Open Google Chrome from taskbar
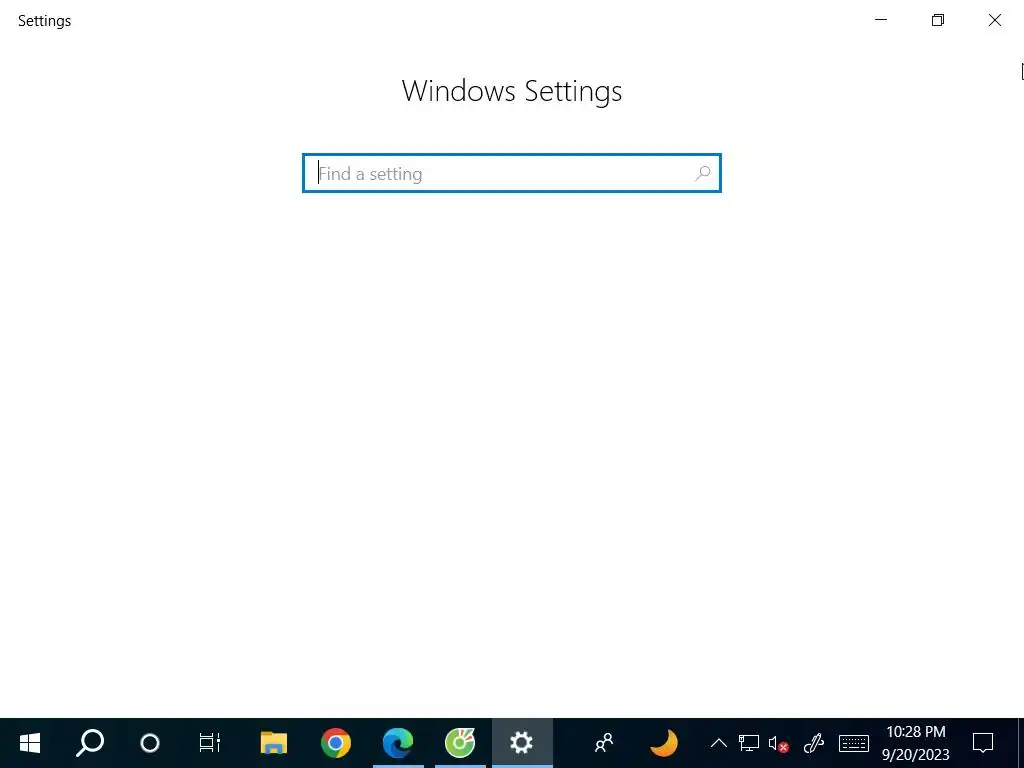1024x768 pixels. coord(336,743)
